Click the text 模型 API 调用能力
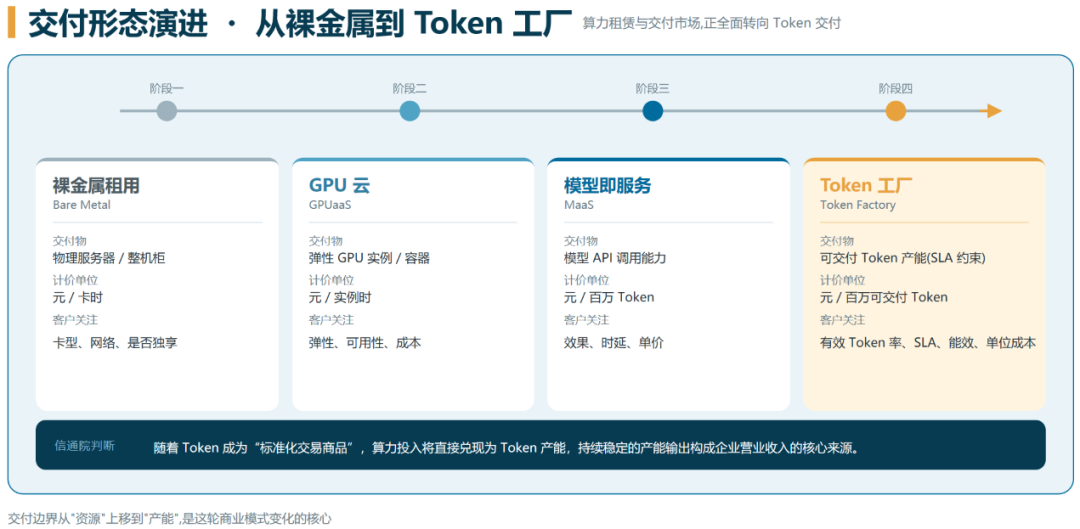The width and height of the screenshot is (1080, 529). (615, 258)
